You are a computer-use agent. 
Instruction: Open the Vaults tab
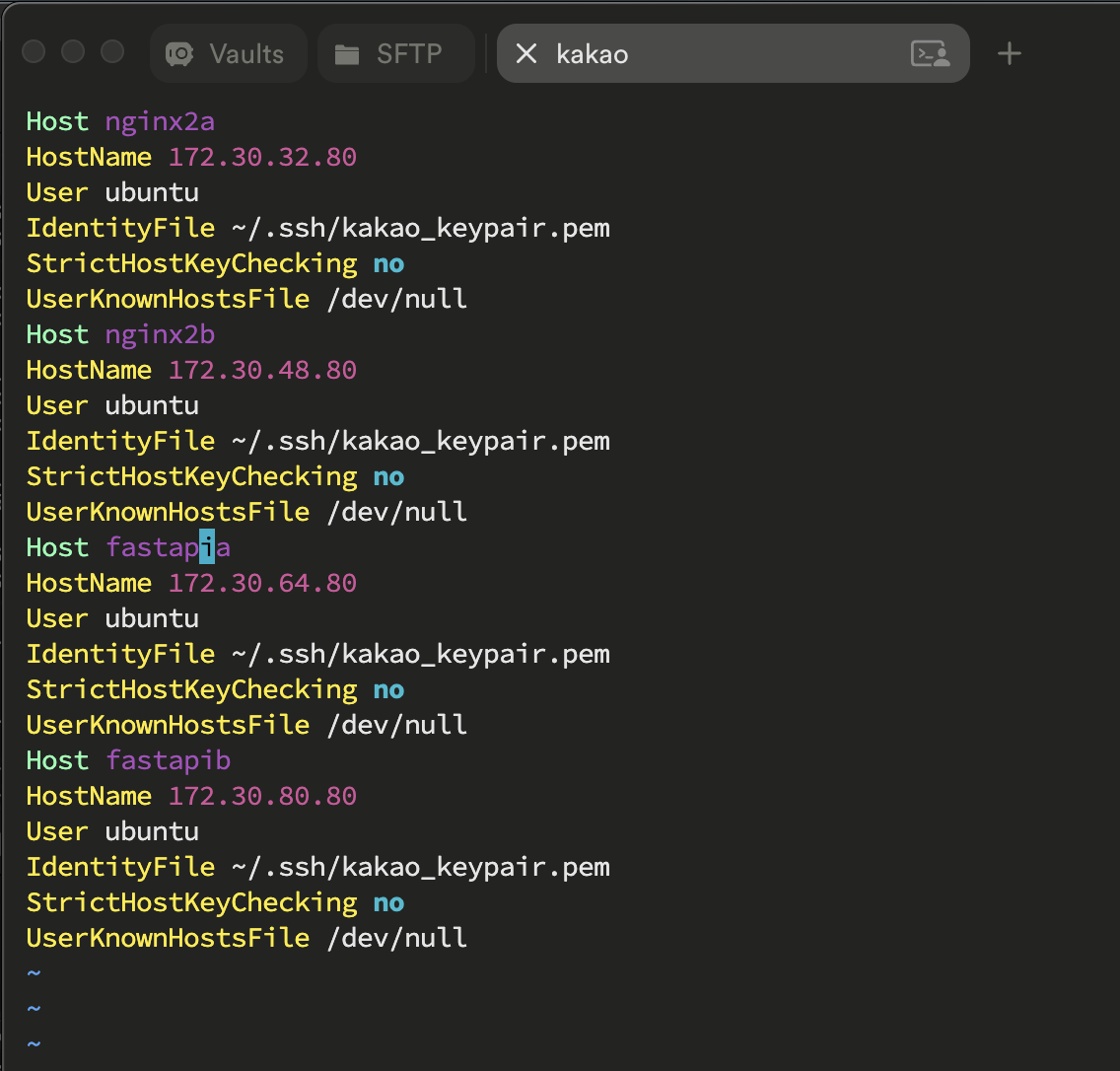tap(229, 53)
